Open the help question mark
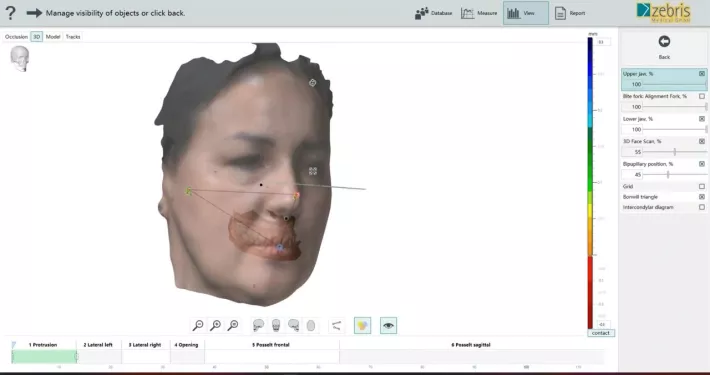This screenshot has height=375, width=710. [x=10, y=13]
